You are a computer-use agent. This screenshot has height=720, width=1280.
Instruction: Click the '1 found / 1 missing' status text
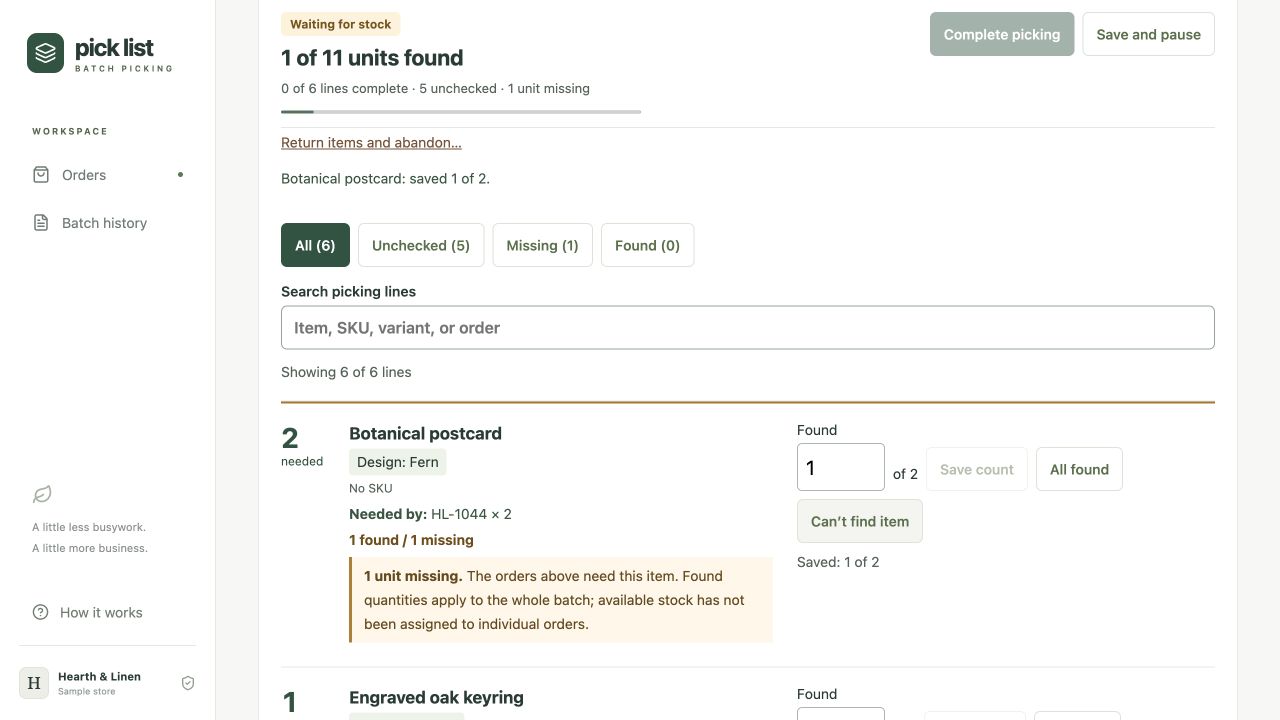point(411,540)
